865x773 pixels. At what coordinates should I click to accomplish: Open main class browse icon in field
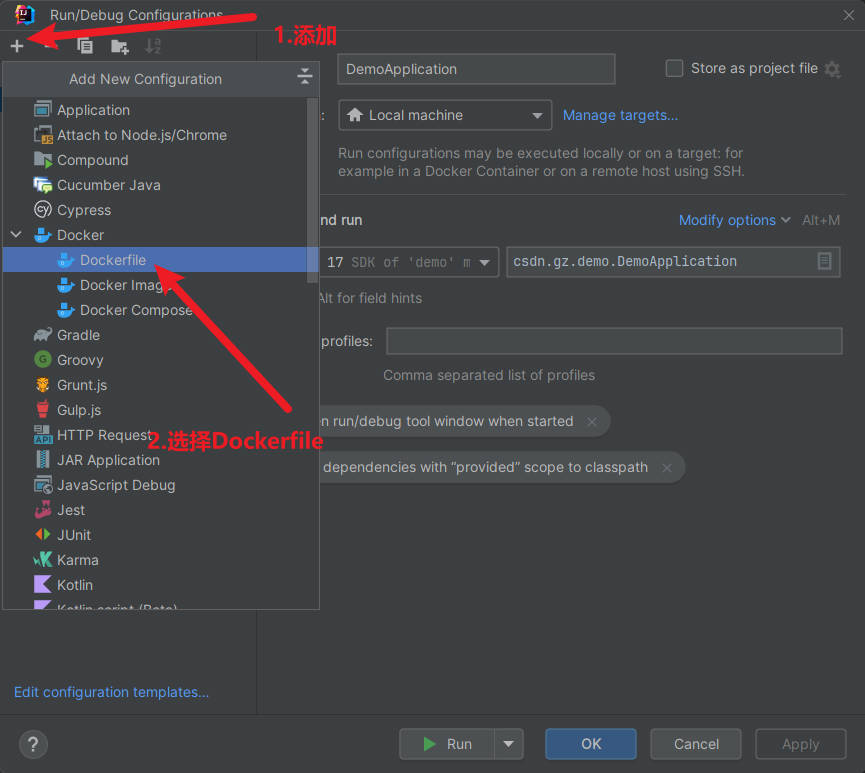pos(824,261)
